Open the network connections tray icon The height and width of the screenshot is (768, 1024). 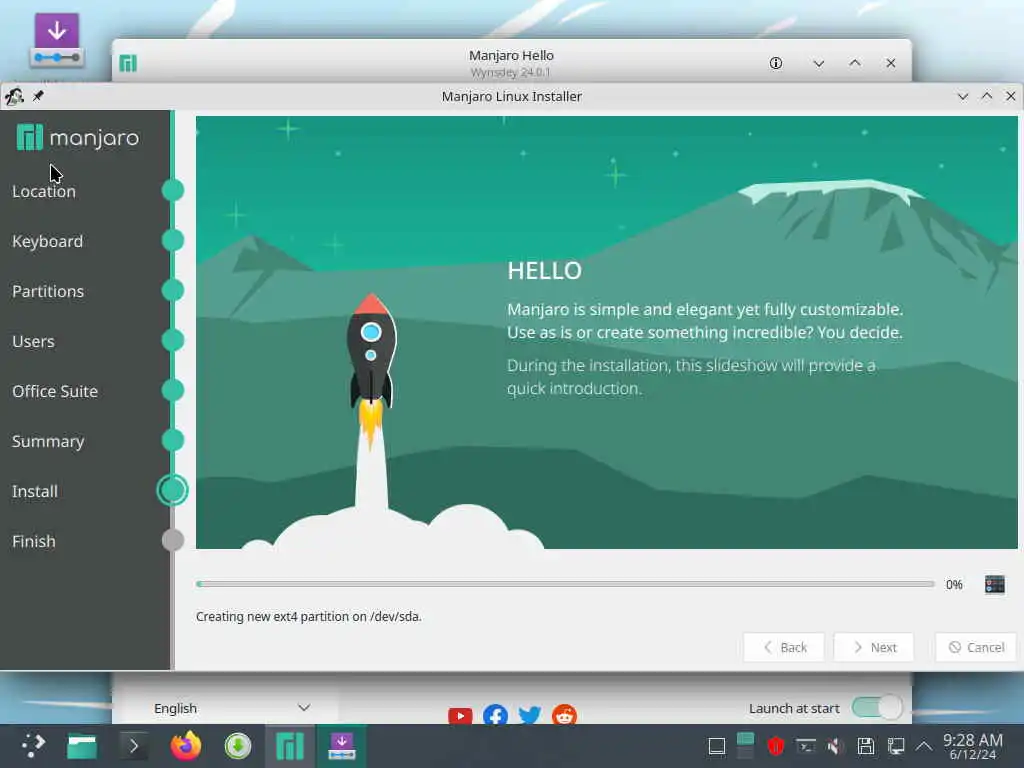pos(896,746)
